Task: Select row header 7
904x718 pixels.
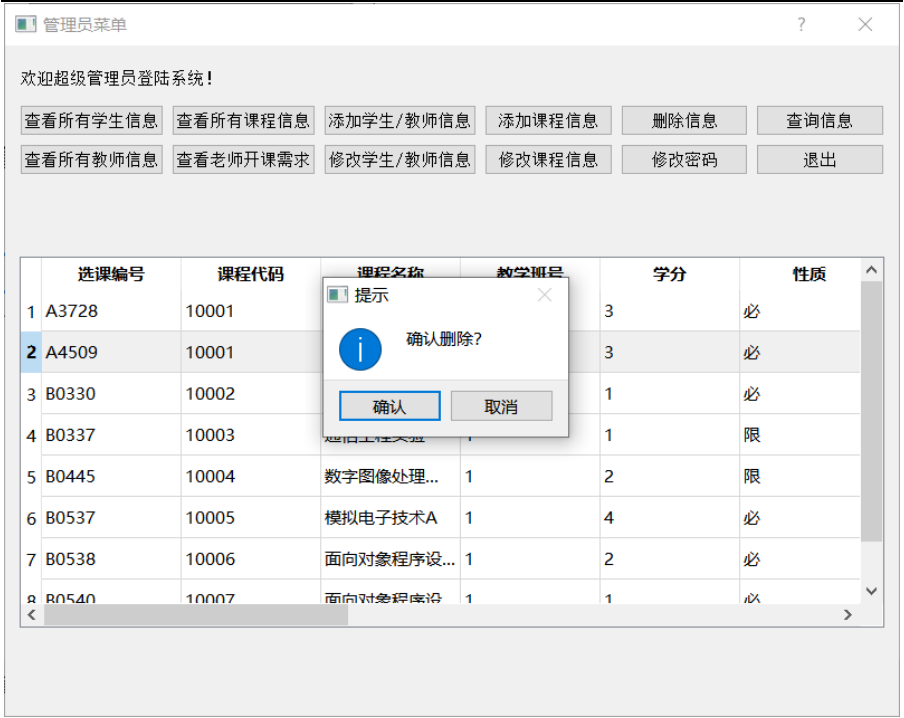Action: click(31, 559)
